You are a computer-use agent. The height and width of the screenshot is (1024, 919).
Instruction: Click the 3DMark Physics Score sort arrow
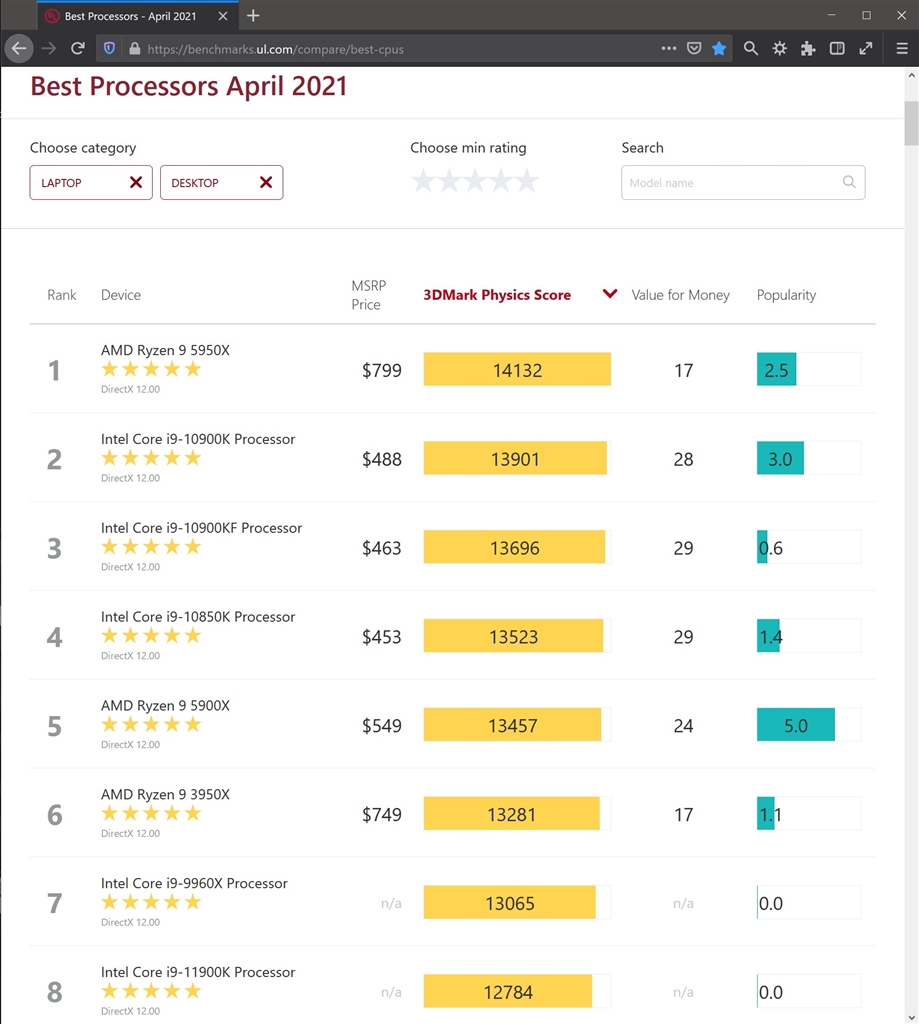pyautogui.click(x=610, y=294)
